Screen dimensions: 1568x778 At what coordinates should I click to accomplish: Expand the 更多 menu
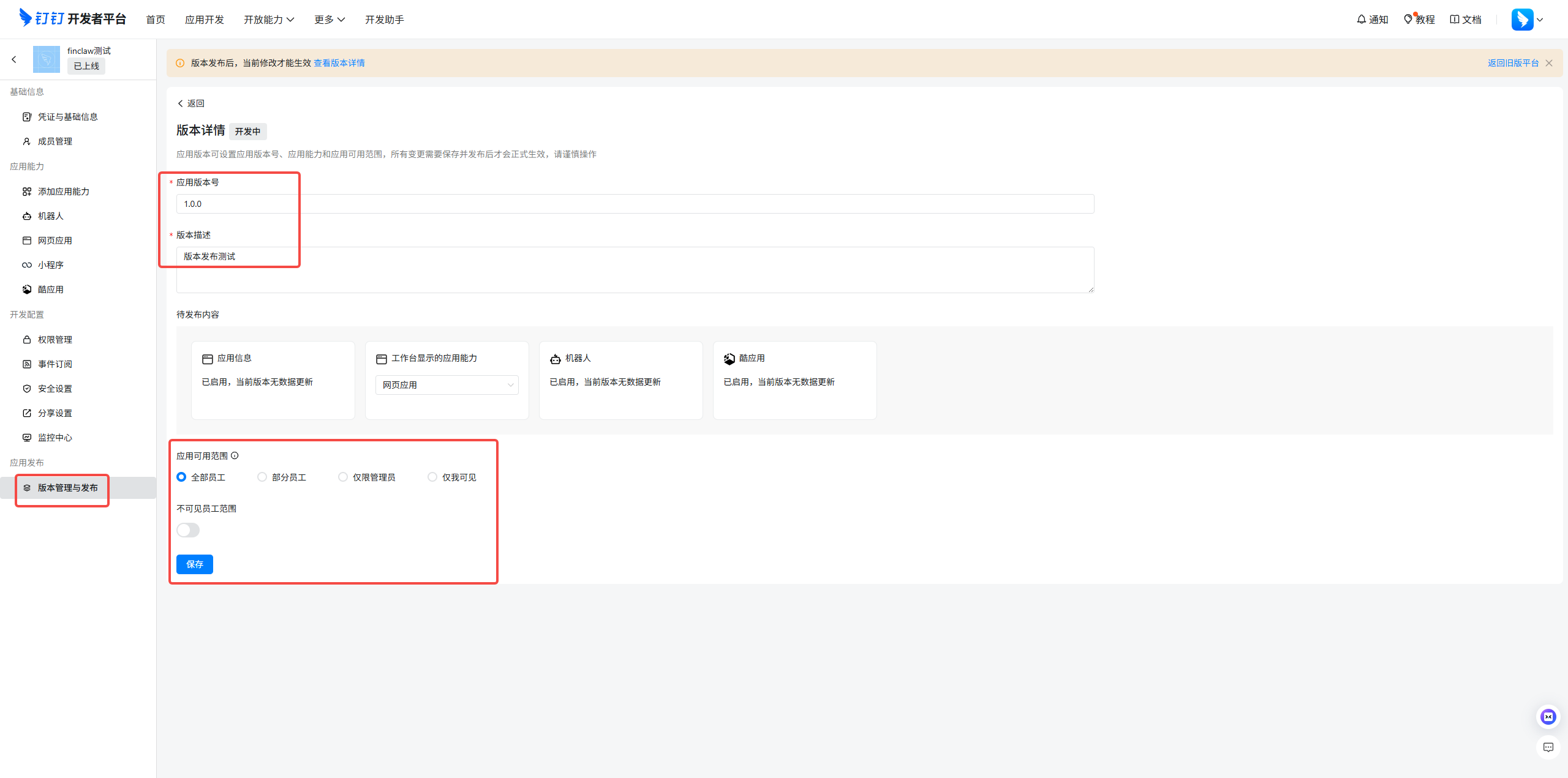(x=330, y=20)
